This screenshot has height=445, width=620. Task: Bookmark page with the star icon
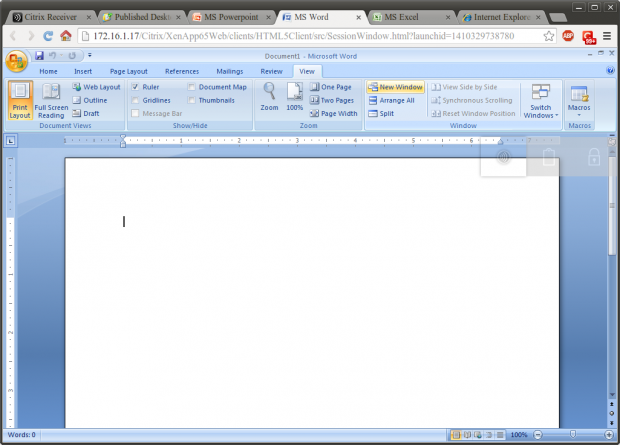(x=548, y=36)
